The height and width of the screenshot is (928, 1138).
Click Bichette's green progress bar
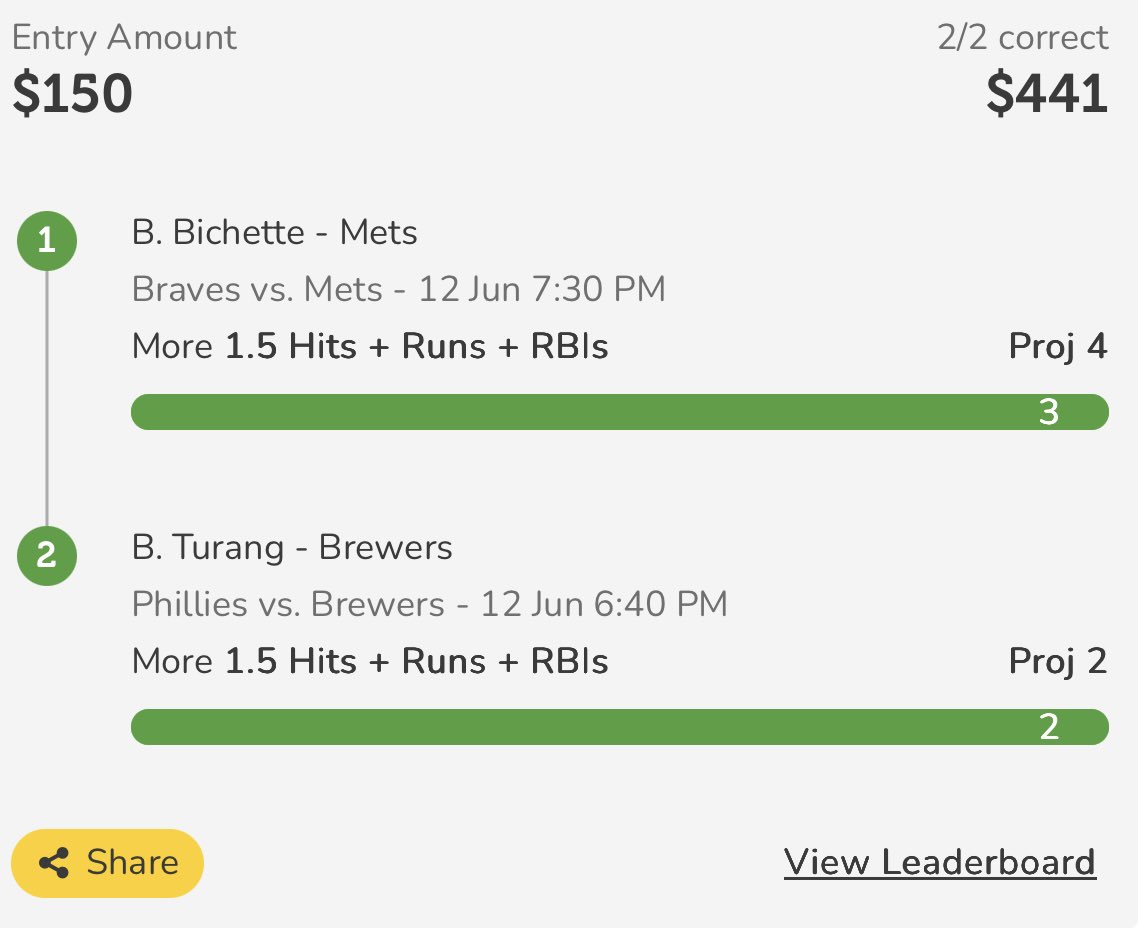[620, 412]
